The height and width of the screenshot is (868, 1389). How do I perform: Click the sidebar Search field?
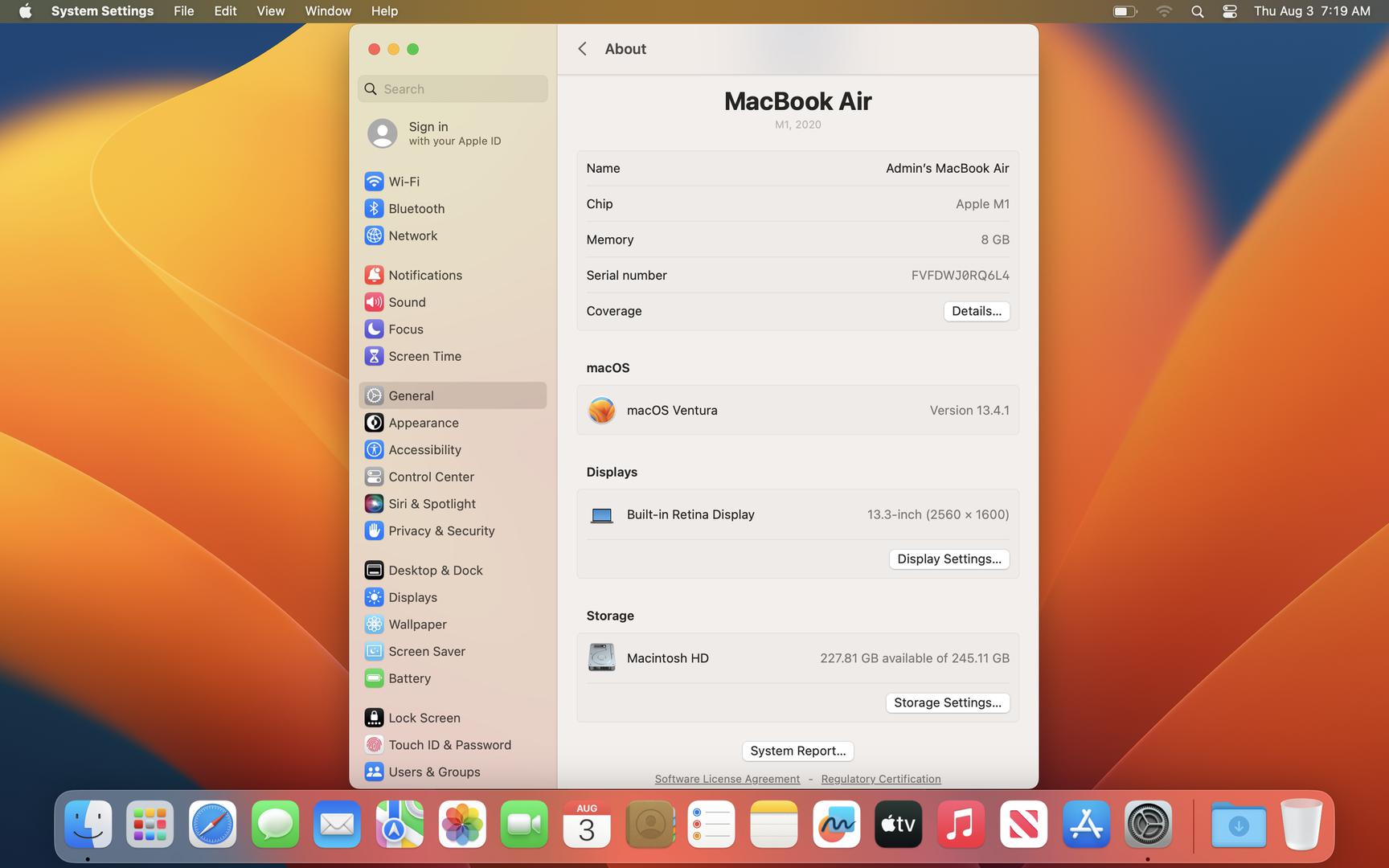click(453, 89)
